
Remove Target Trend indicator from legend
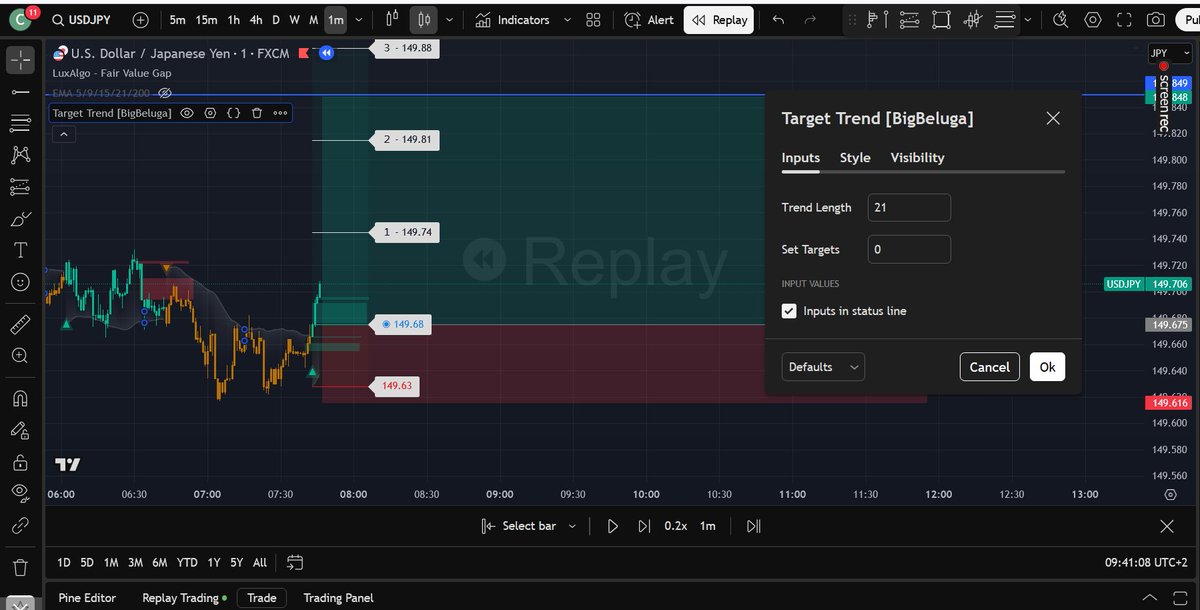click(256, 113)
